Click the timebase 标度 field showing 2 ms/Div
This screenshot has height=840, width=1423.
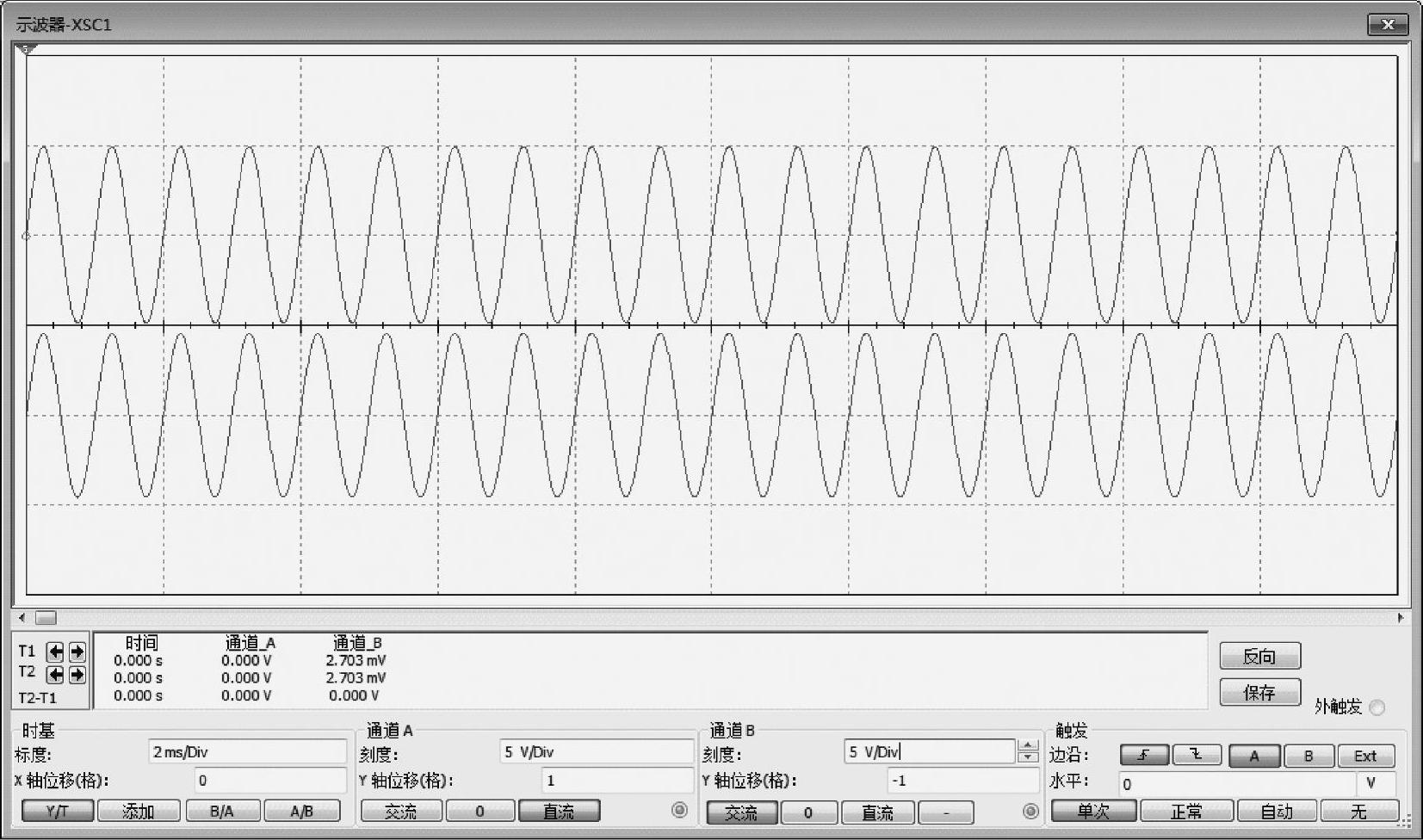pyautogui.click(x=248, y=752)
